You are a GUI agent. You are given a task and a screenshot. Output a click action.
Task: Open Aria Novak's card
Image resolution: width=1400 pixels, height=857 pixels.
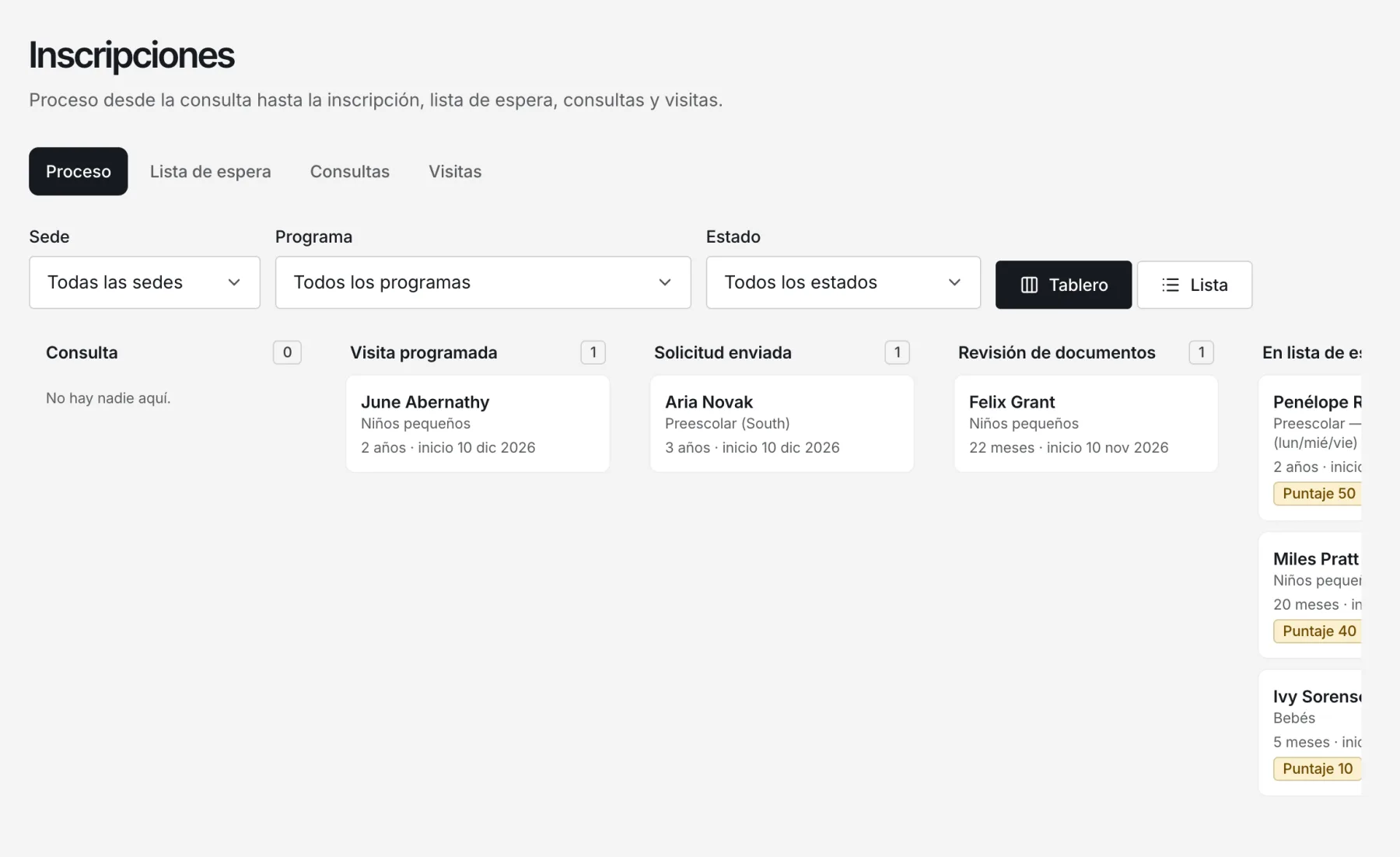782,424
